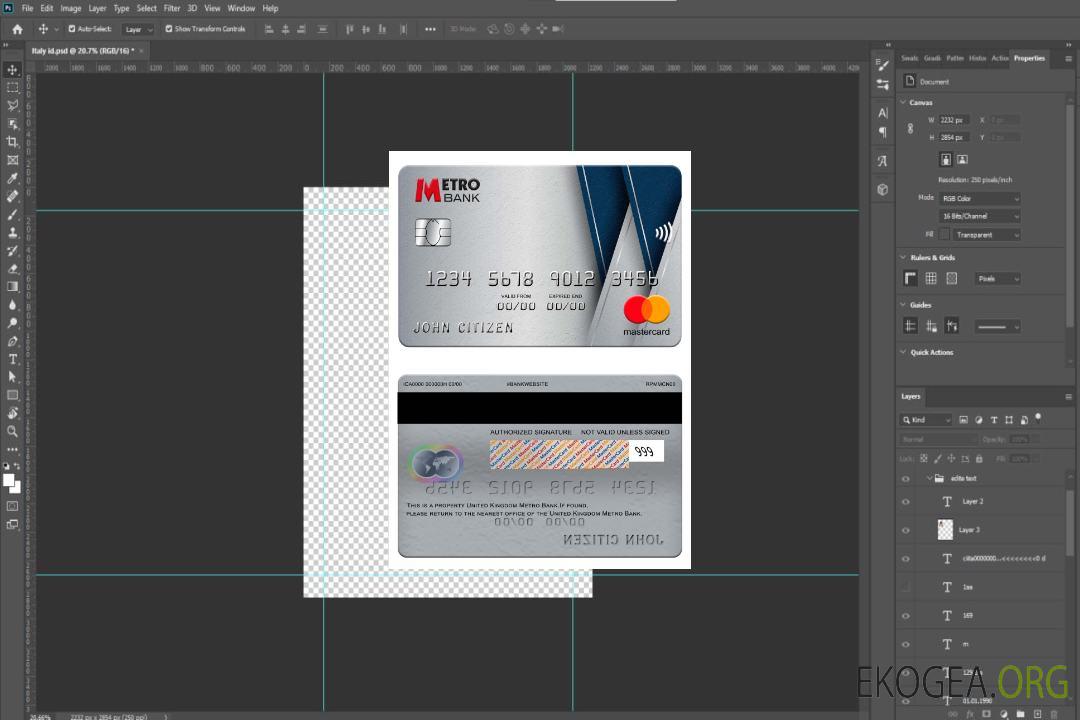Select the Eraser tool
This screenshot has height=720, width=1080.
[12, 269]
